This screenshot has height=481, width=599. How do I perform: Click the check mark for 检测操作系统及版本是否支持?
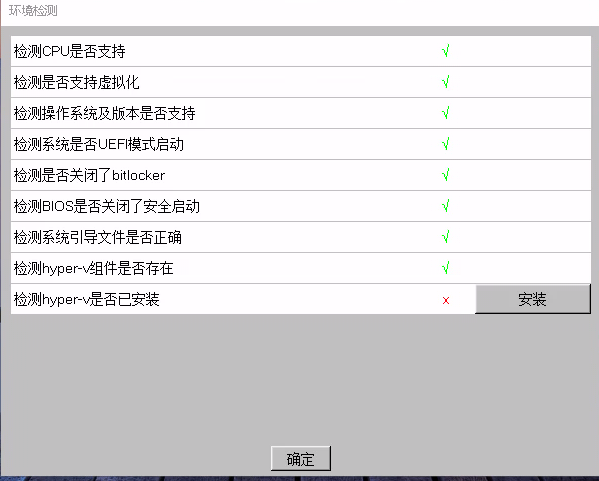point(445,113)
